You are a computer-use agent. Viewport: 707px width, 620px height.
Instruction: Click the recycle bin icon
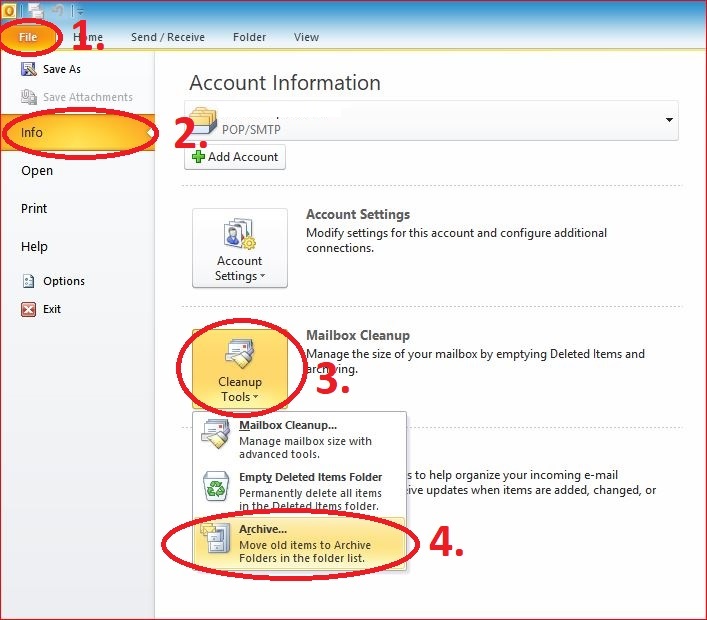(x=216, y=486)
